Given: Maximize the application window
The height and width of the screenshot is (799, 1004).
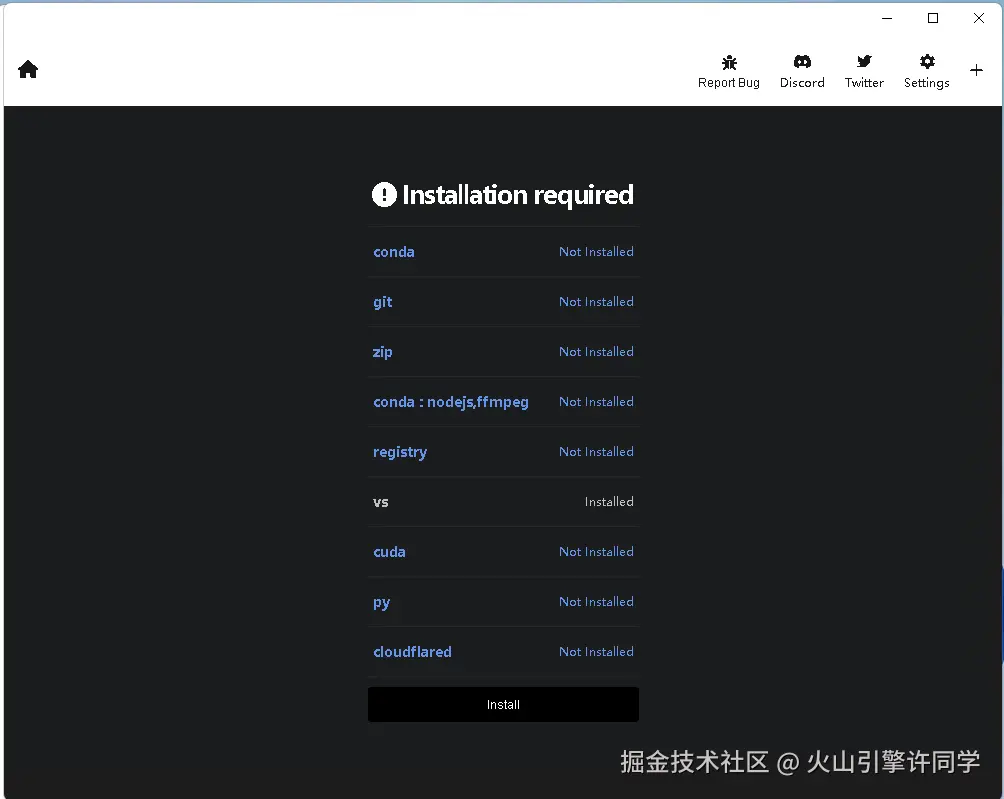Looking at the screenshot, I should coord(933,19).
